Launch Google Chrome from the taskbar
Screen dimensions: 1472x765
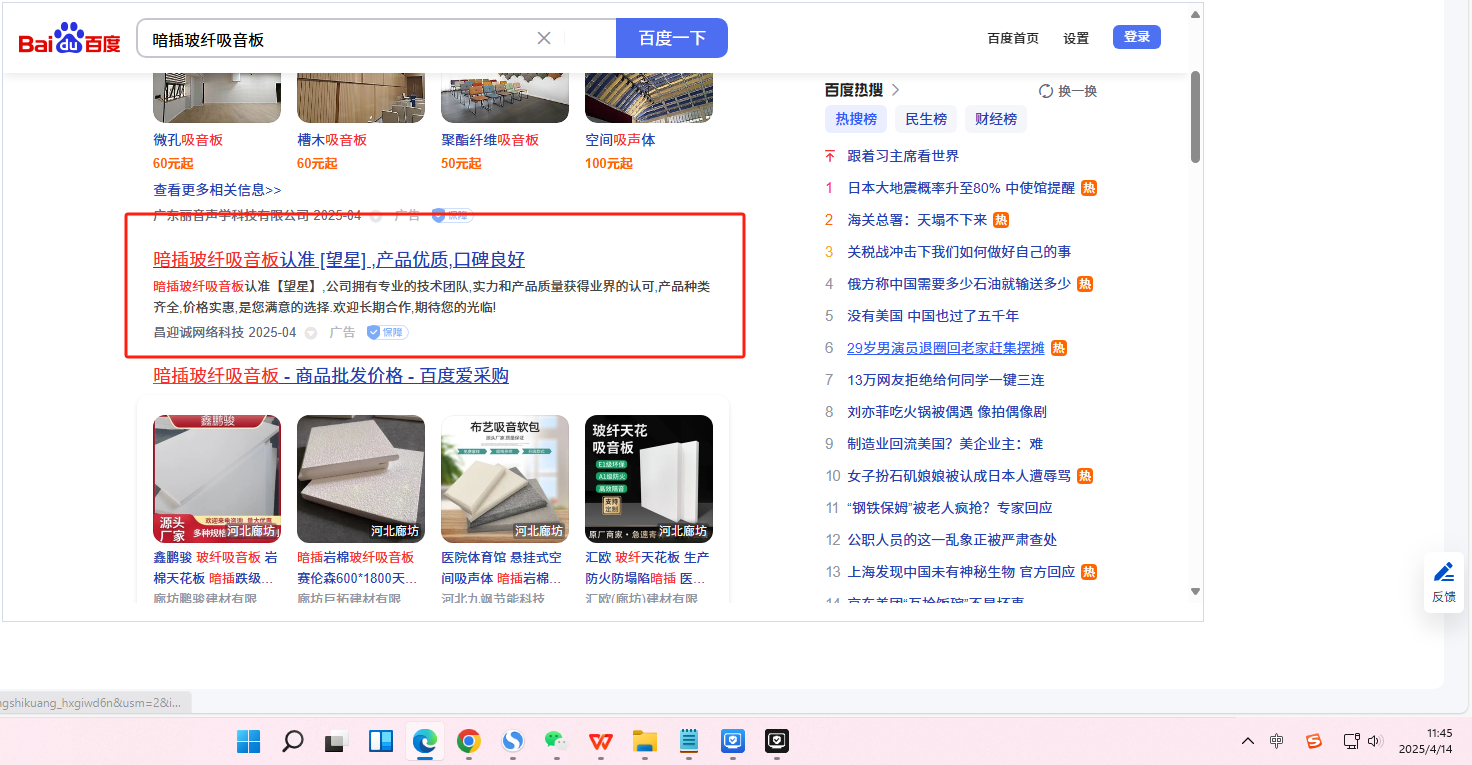click(469, 741)
